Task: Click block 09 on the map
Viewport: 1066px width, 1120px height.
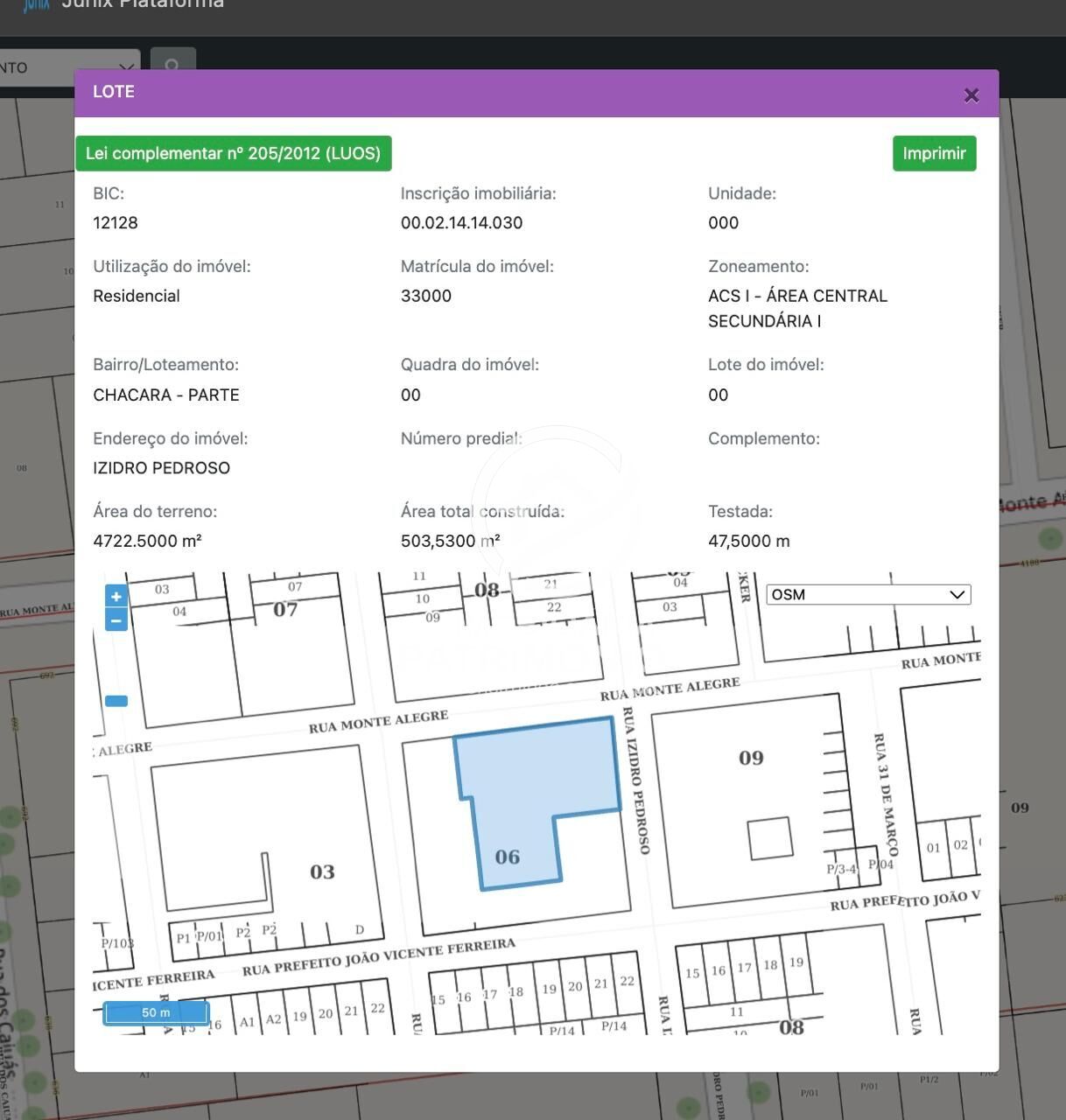Action: (x=750, y=758)
